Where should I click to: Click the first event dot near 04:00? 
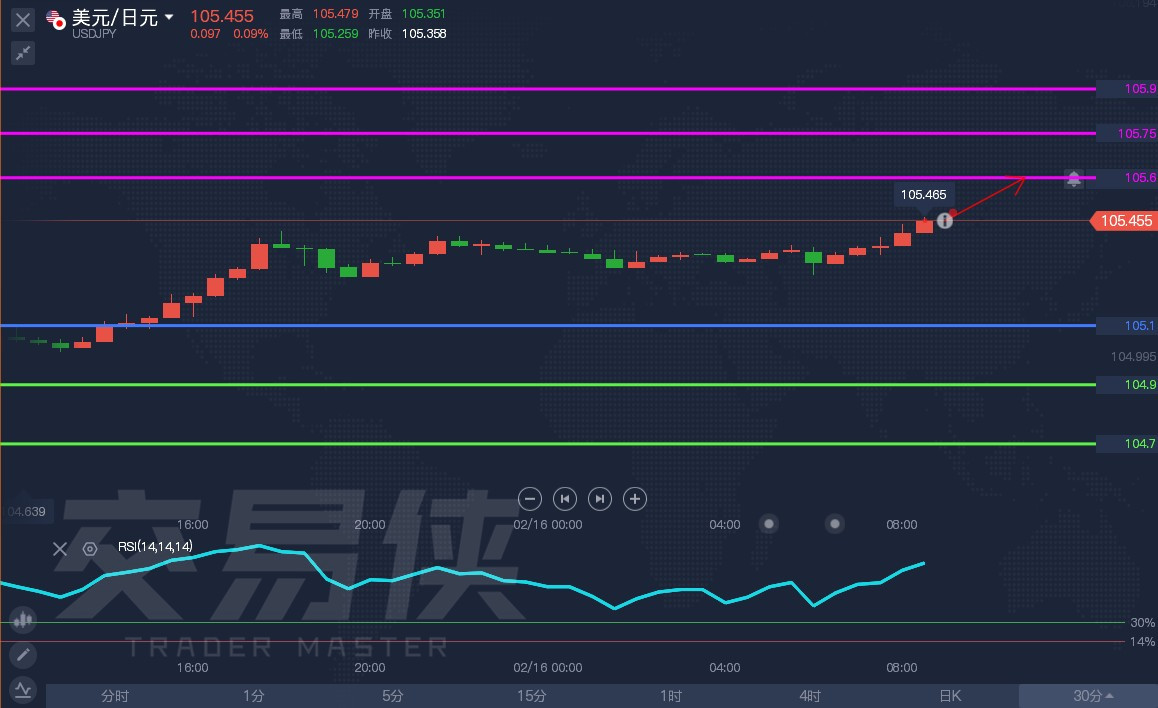click(x=769, y=524)
